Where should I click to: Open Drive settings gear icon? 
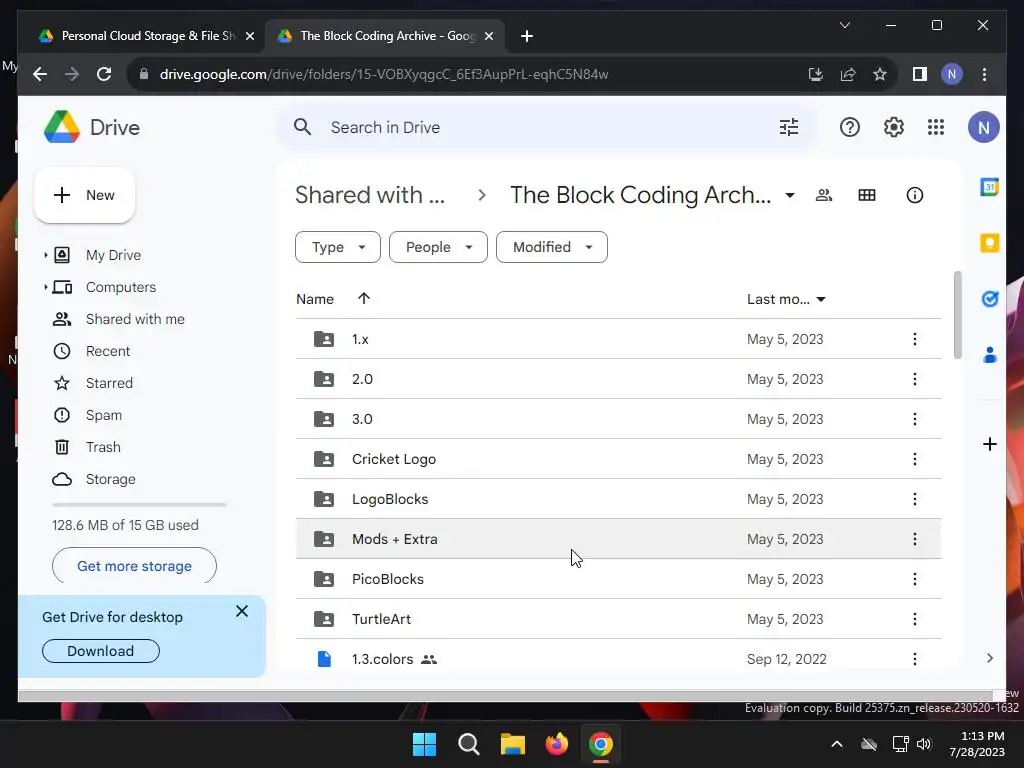tap(893, 127)
